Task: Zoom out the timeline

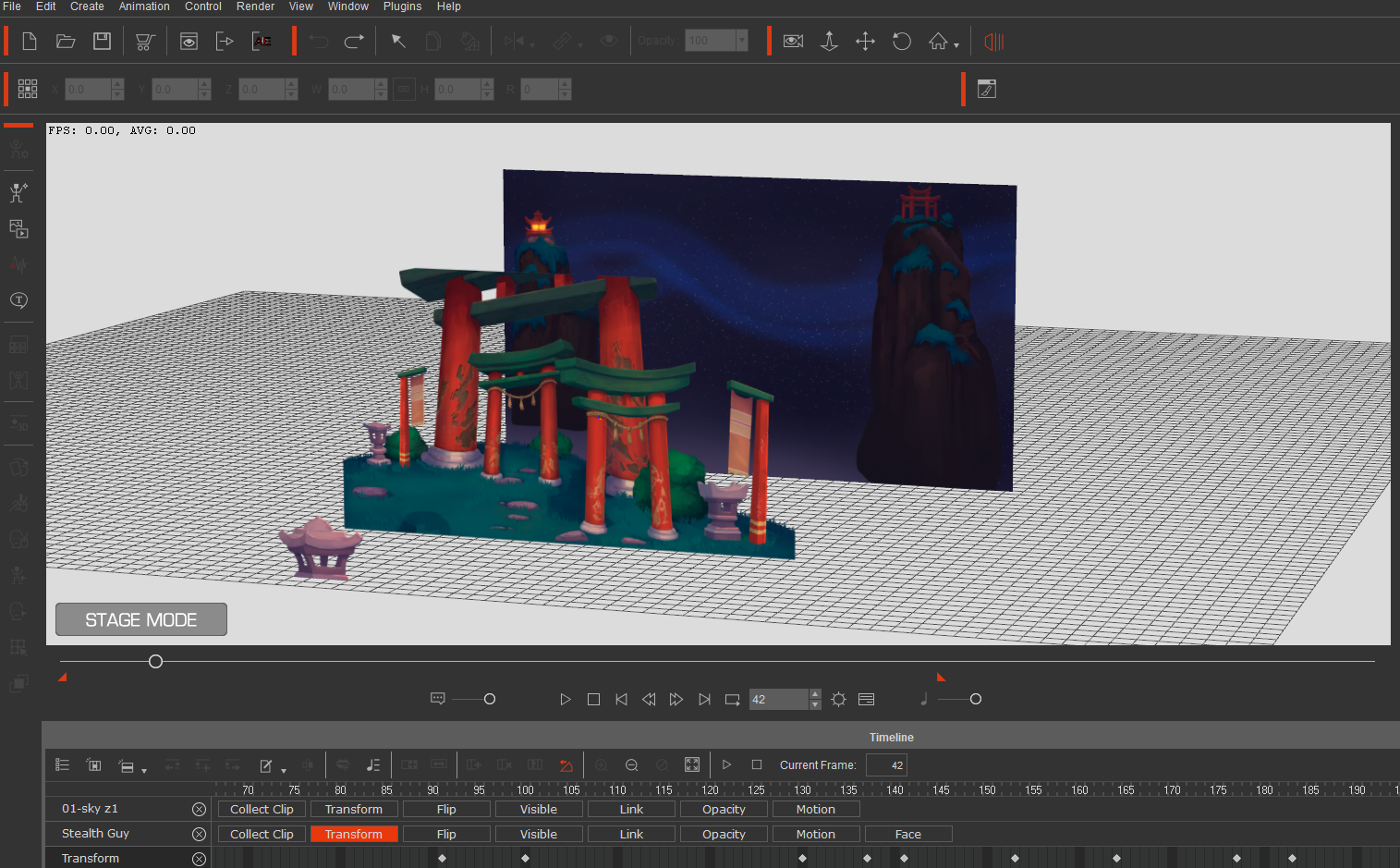Action: click(x=631, y=765)
